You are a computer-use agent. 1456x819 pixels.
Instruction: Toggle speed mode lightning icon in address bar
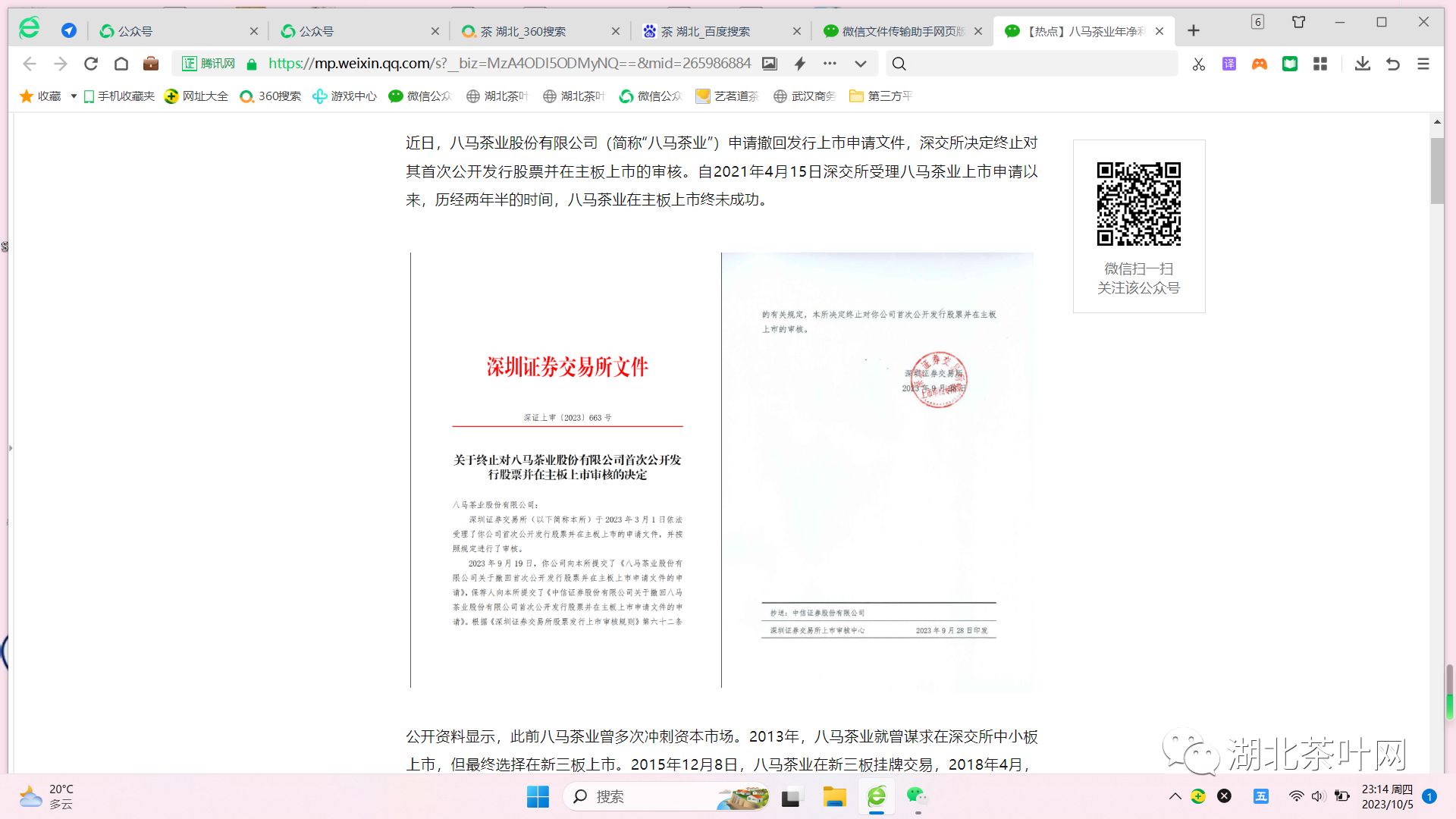[799, 64]
